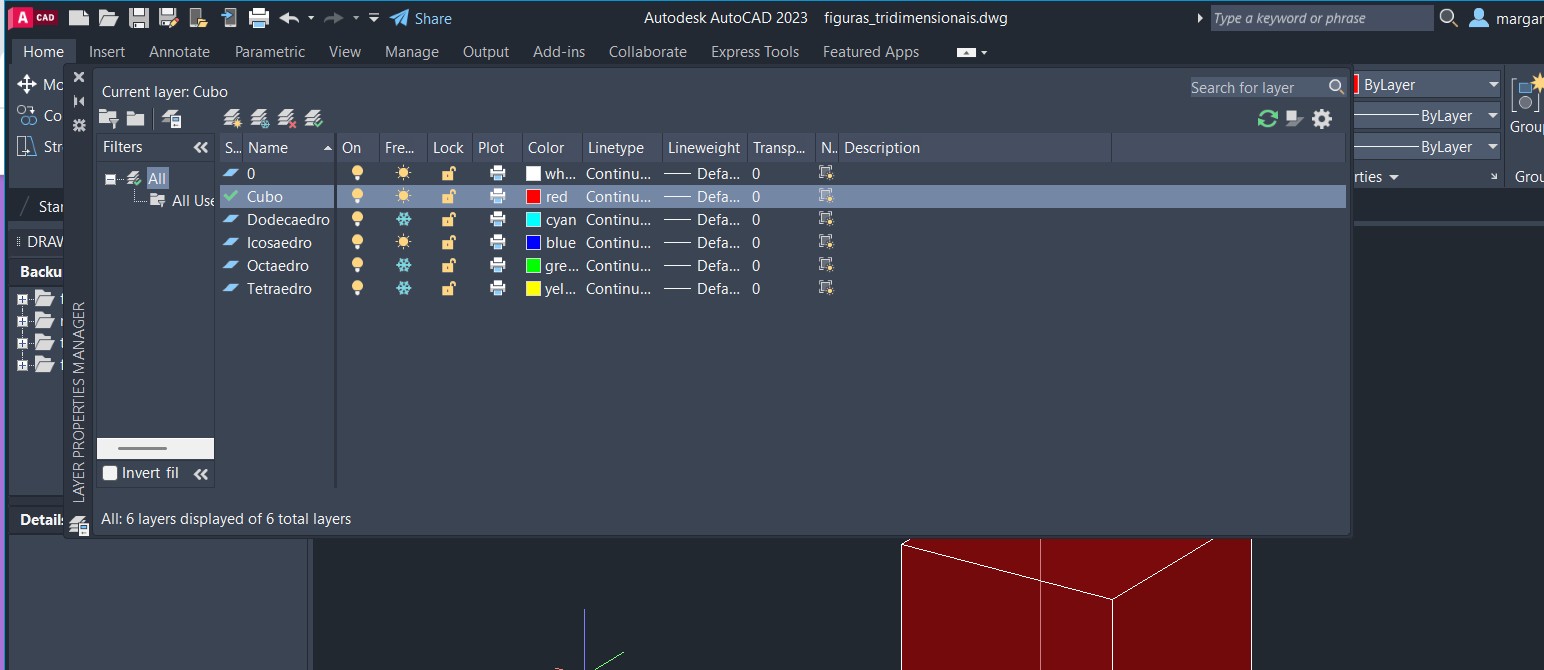Click the Open file icon in Quick Access

coord(108,18)
